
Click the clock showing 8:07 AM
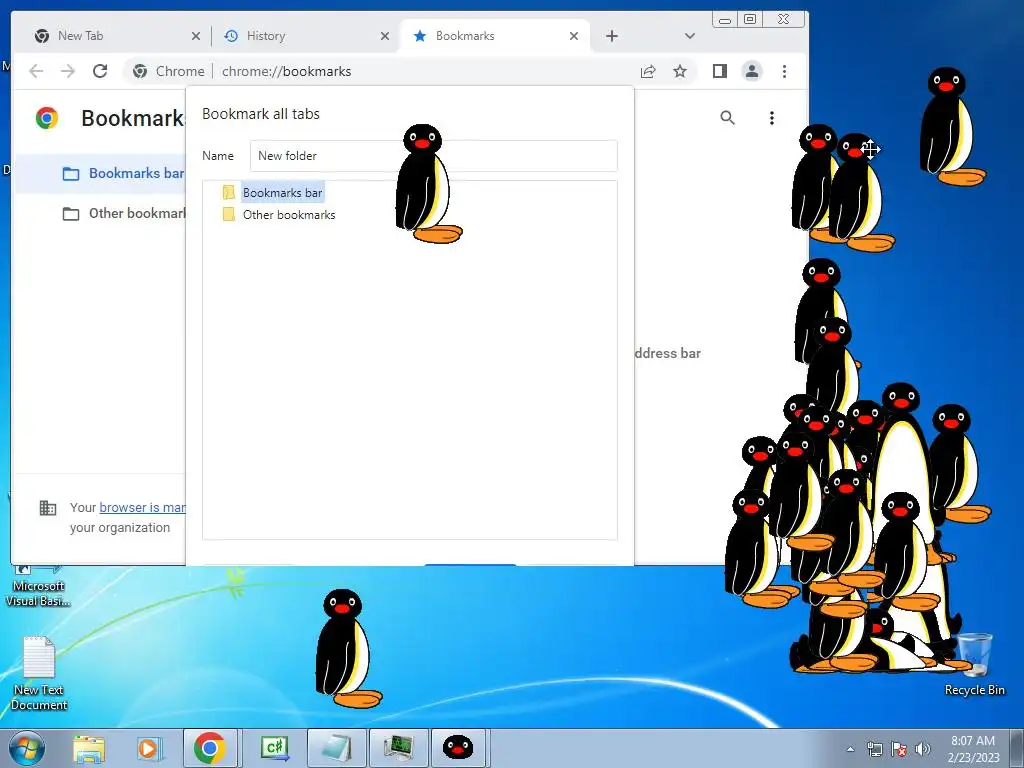point(973,748)
